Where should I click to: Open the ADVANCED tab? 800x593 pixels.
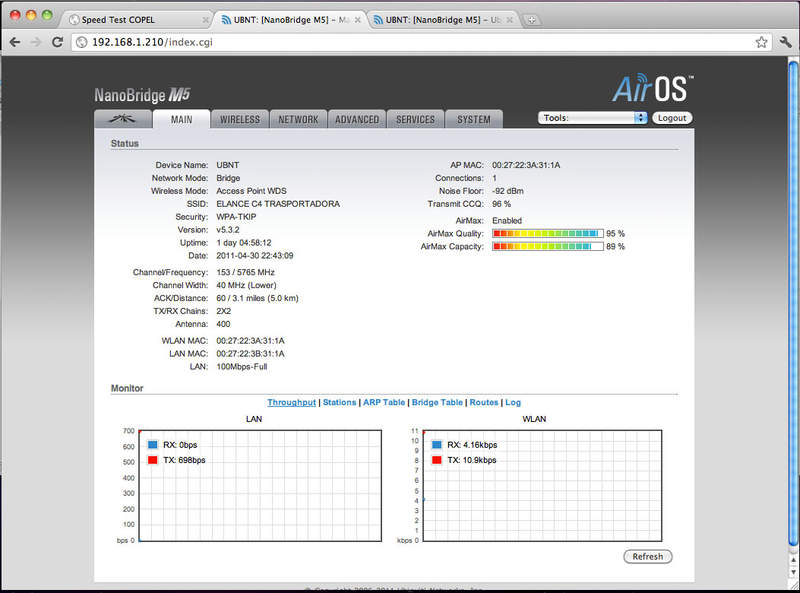coord(357,119)
